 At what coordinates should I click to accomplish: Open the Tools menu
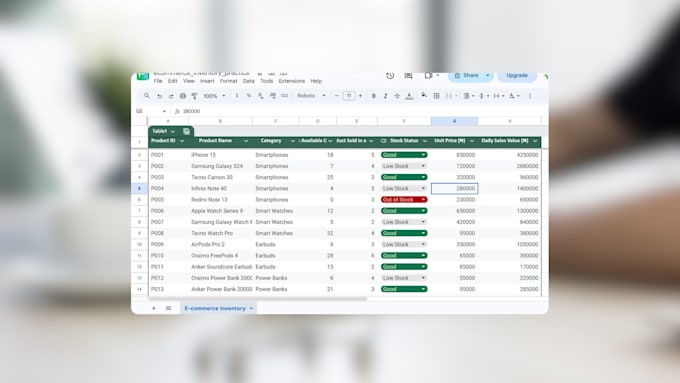click(x=267, y=81)
